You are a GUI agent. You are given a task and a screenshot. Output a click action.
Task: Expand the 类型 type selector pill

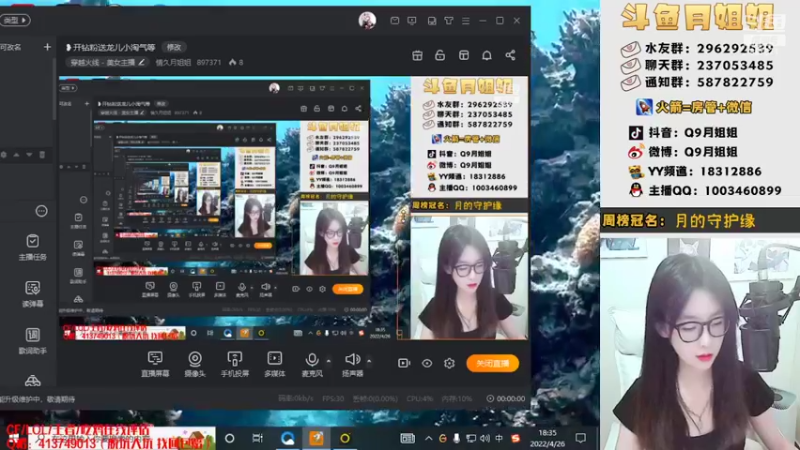(15, 20)
